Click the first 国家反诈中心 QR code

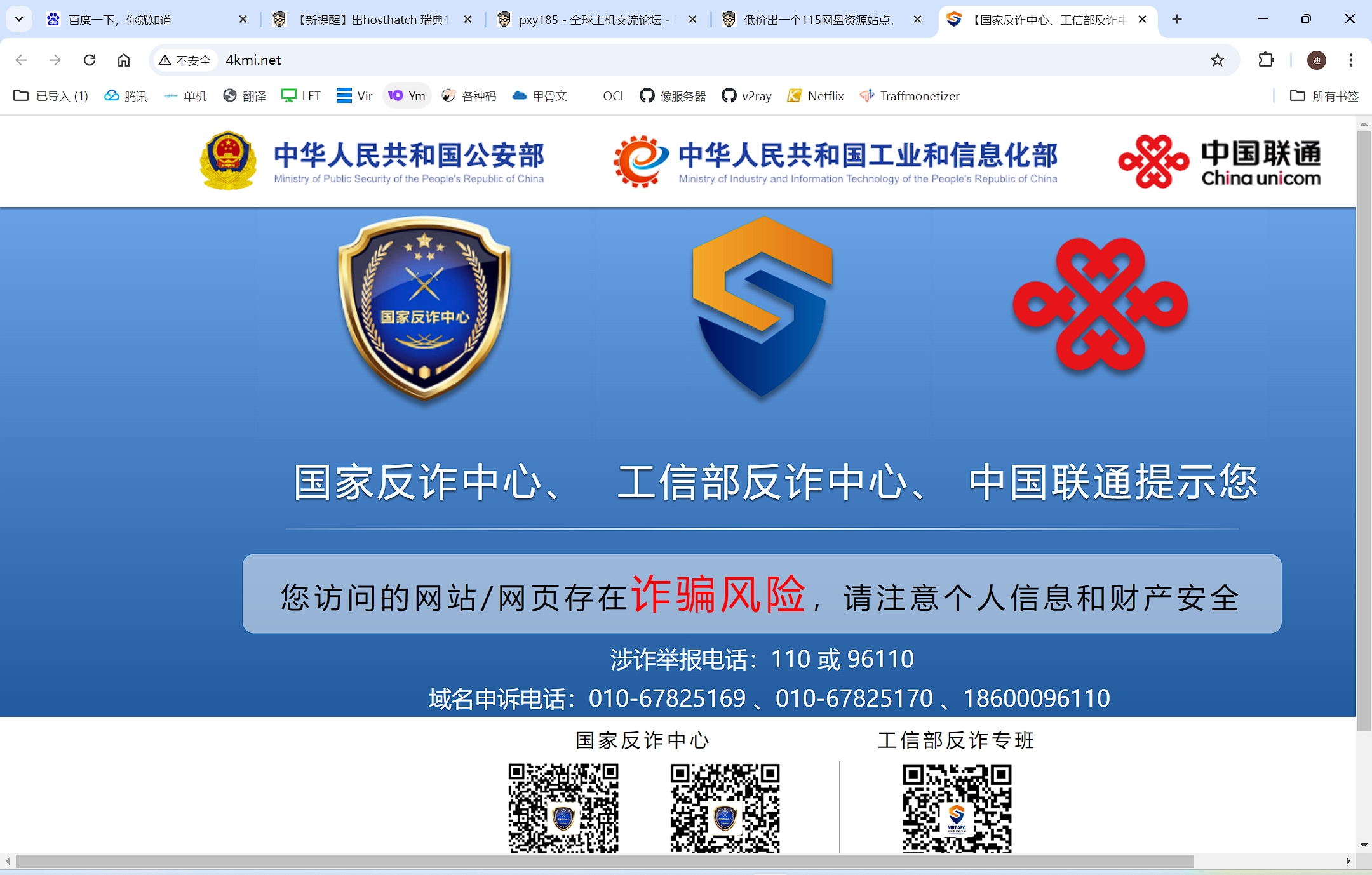pyautogui.click(x=563, y=808)
